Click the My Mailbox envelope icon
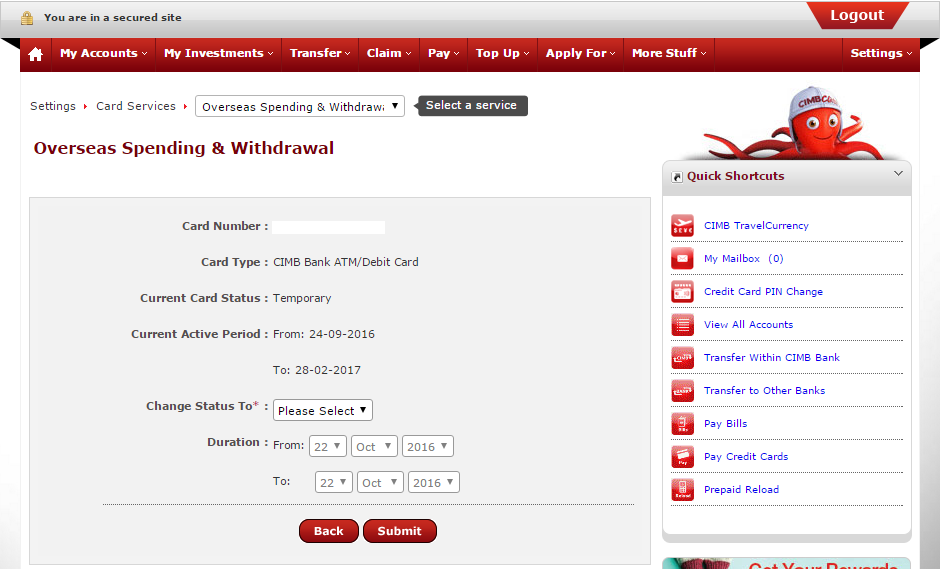 point(682,258)
